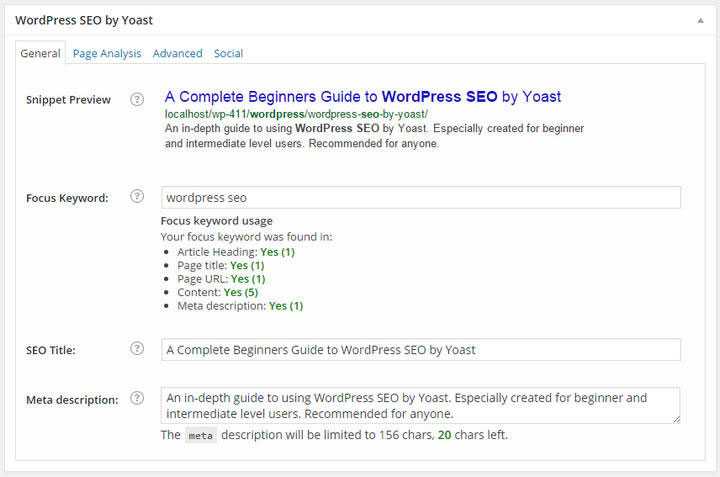This screenshot has height=477, width=720.
Task: Click the snippet preview description text
Action: pyautogui.click(x=373, y=135)
